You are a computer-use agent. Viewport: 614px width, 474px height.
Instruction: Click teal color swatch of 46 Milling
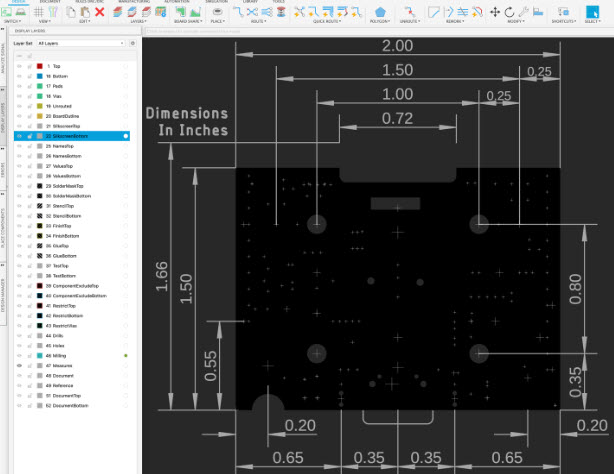(40, 356)
